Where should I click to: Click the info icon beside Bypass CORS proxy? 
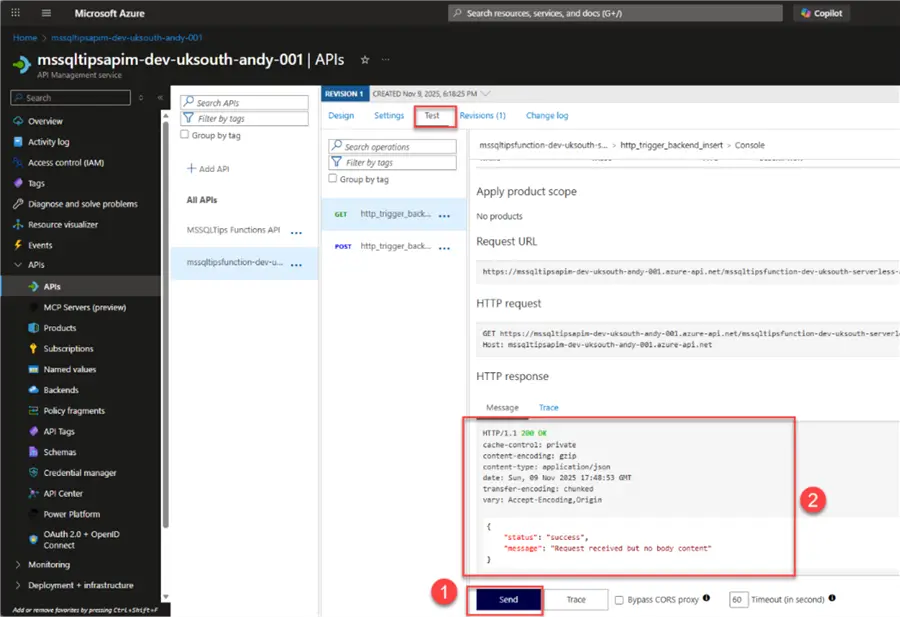[x=707, y=598]
